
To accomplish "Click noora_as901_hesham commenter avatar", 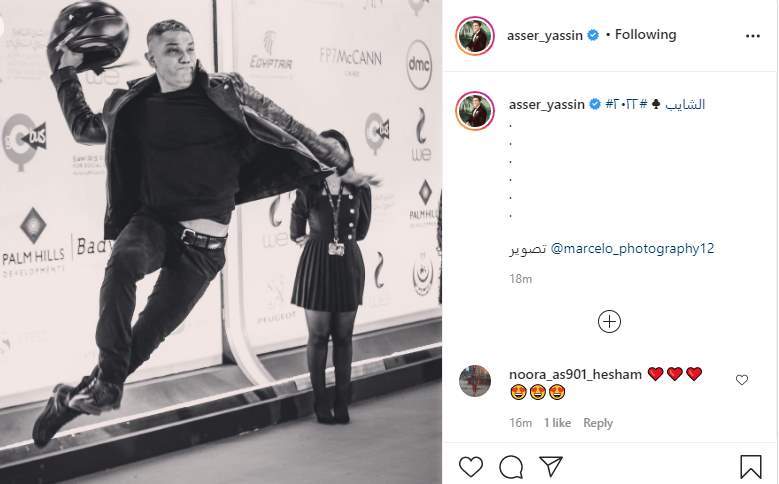I will click(x=475, y=381).
